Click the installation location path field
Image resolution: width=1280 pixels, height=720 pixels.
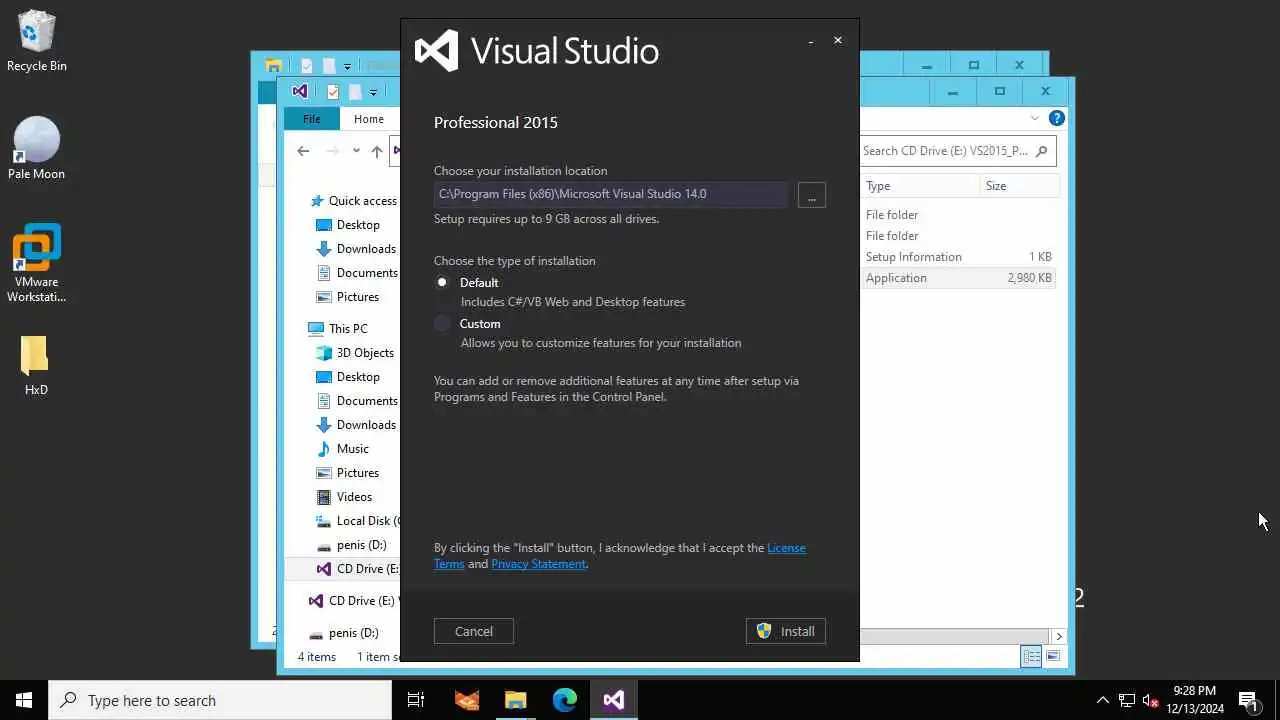click(x=611, y=194)
